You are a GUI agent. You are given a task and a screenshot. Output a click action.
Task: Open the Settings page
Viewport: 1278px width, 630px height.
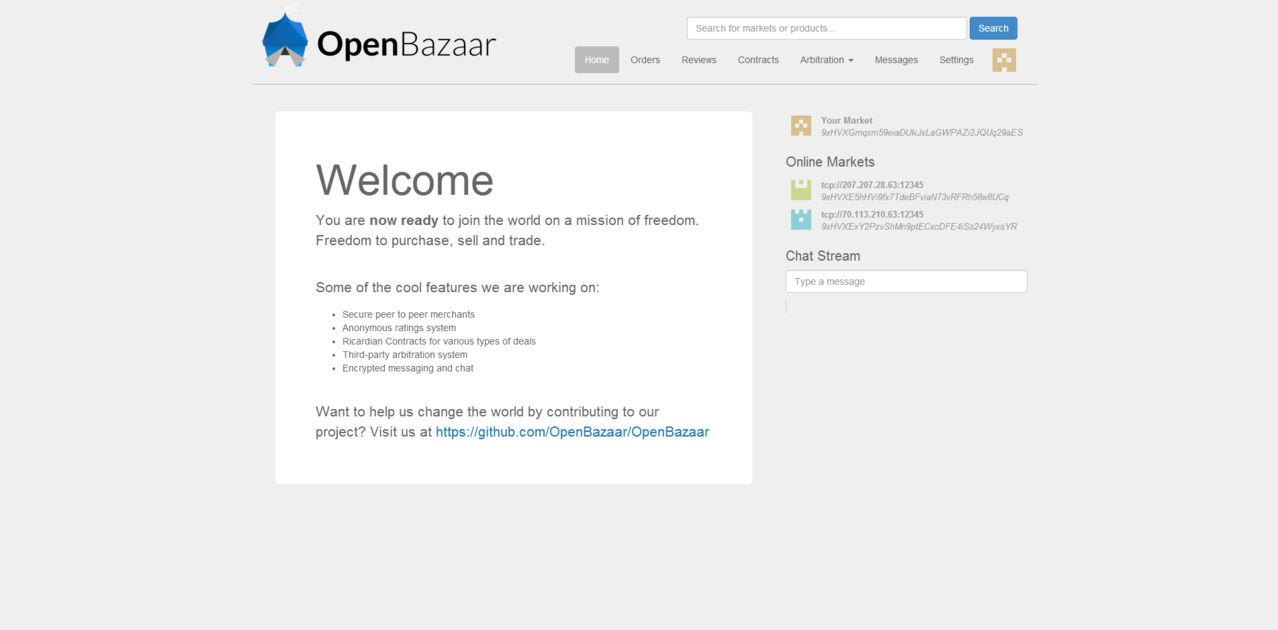click(956, 60)
